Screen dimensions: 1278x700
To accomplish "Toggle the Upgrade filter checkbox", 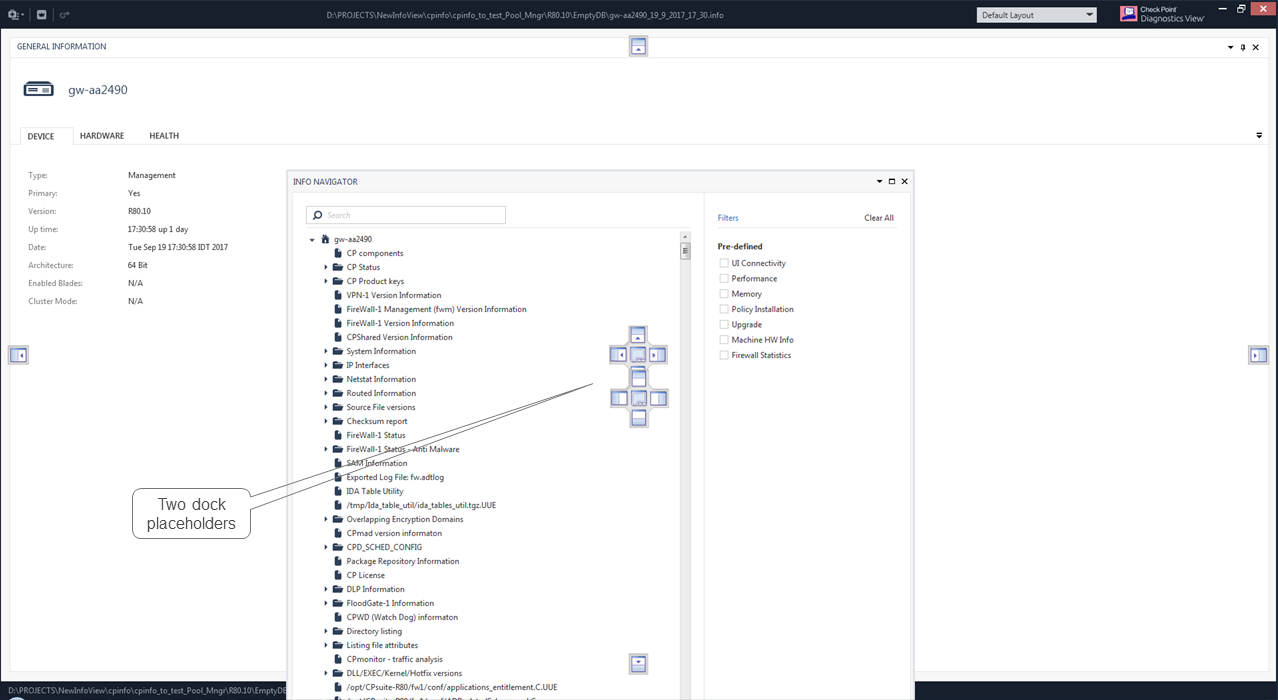I will click(x=724, y=325).
